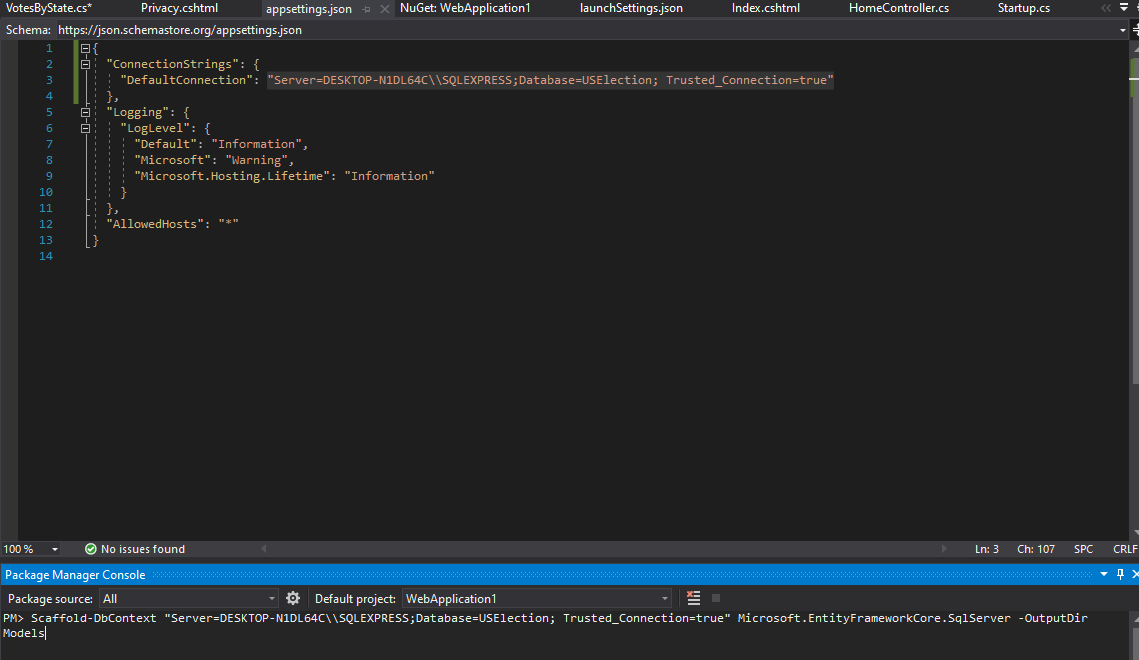Click the schema URL field at the top
The image size is (1139, 660).
[180, 29]
